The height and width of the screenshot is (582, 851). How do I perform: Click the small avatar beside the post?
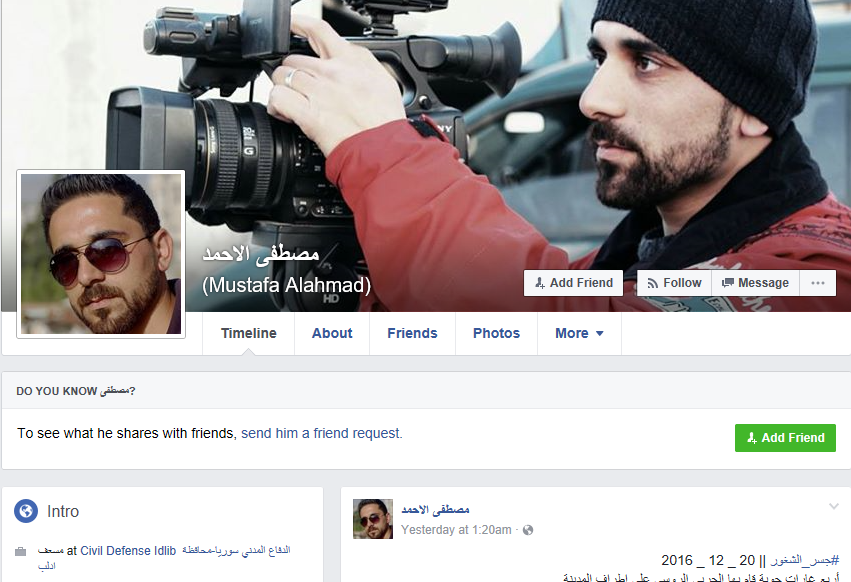tap(372, 519)
